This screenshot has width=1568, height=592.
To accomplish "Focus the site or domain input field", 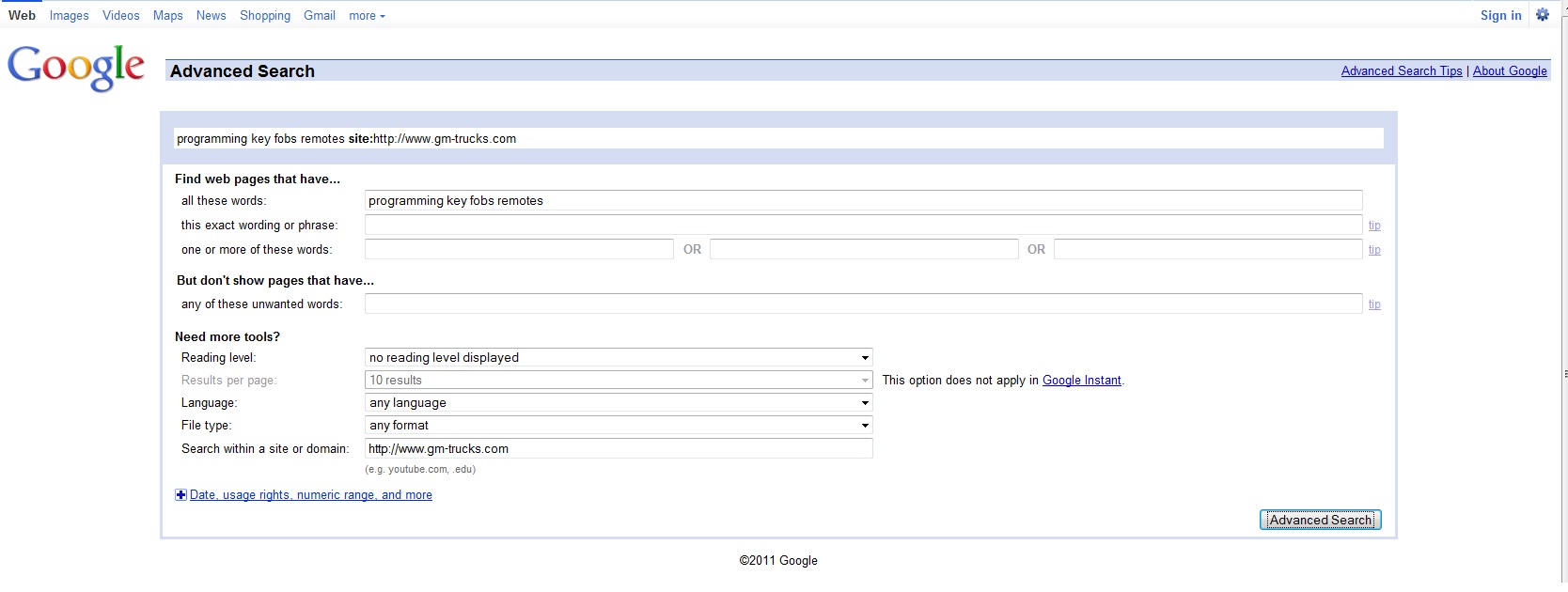I will (619, 448).
